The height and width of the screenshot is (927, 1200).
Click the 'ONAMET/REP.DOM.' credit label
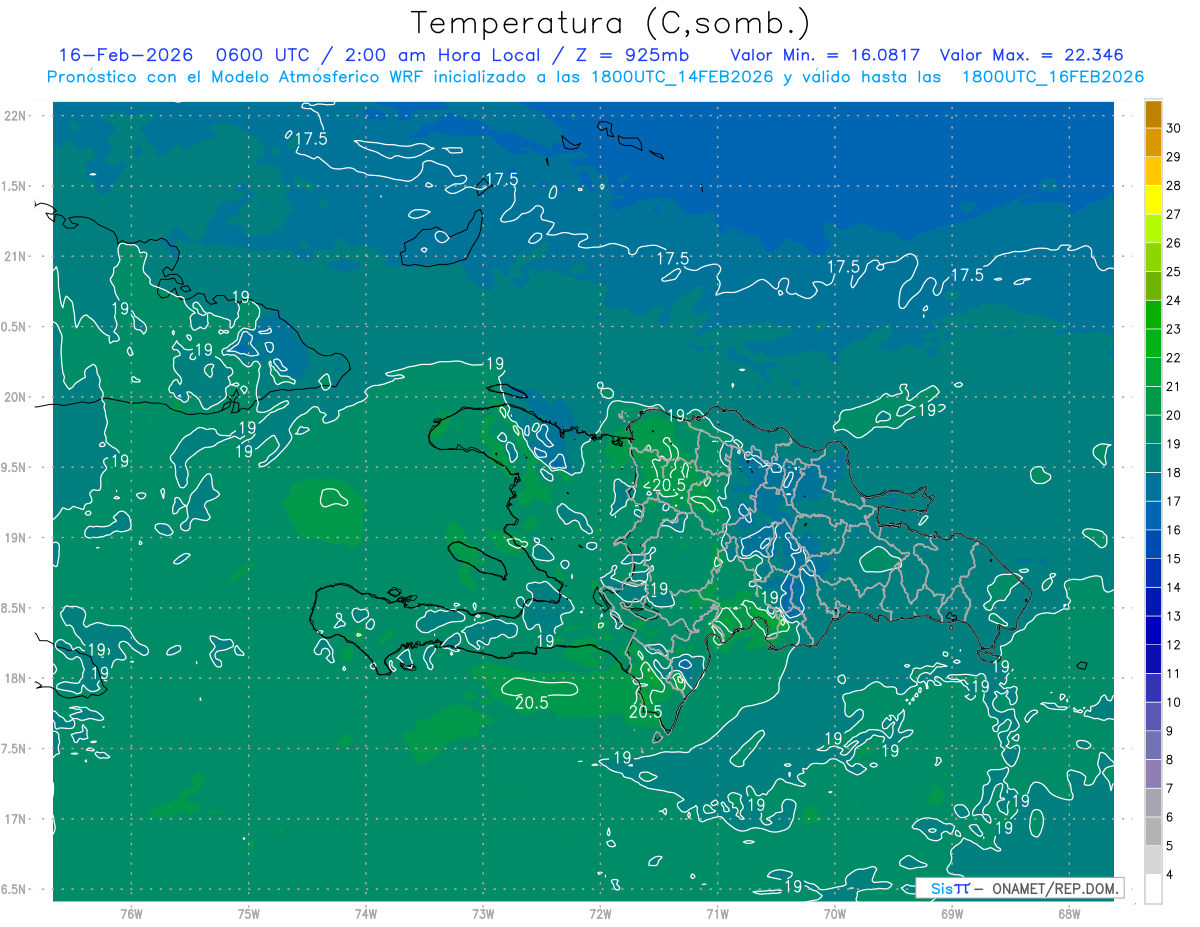(1054, 888)
